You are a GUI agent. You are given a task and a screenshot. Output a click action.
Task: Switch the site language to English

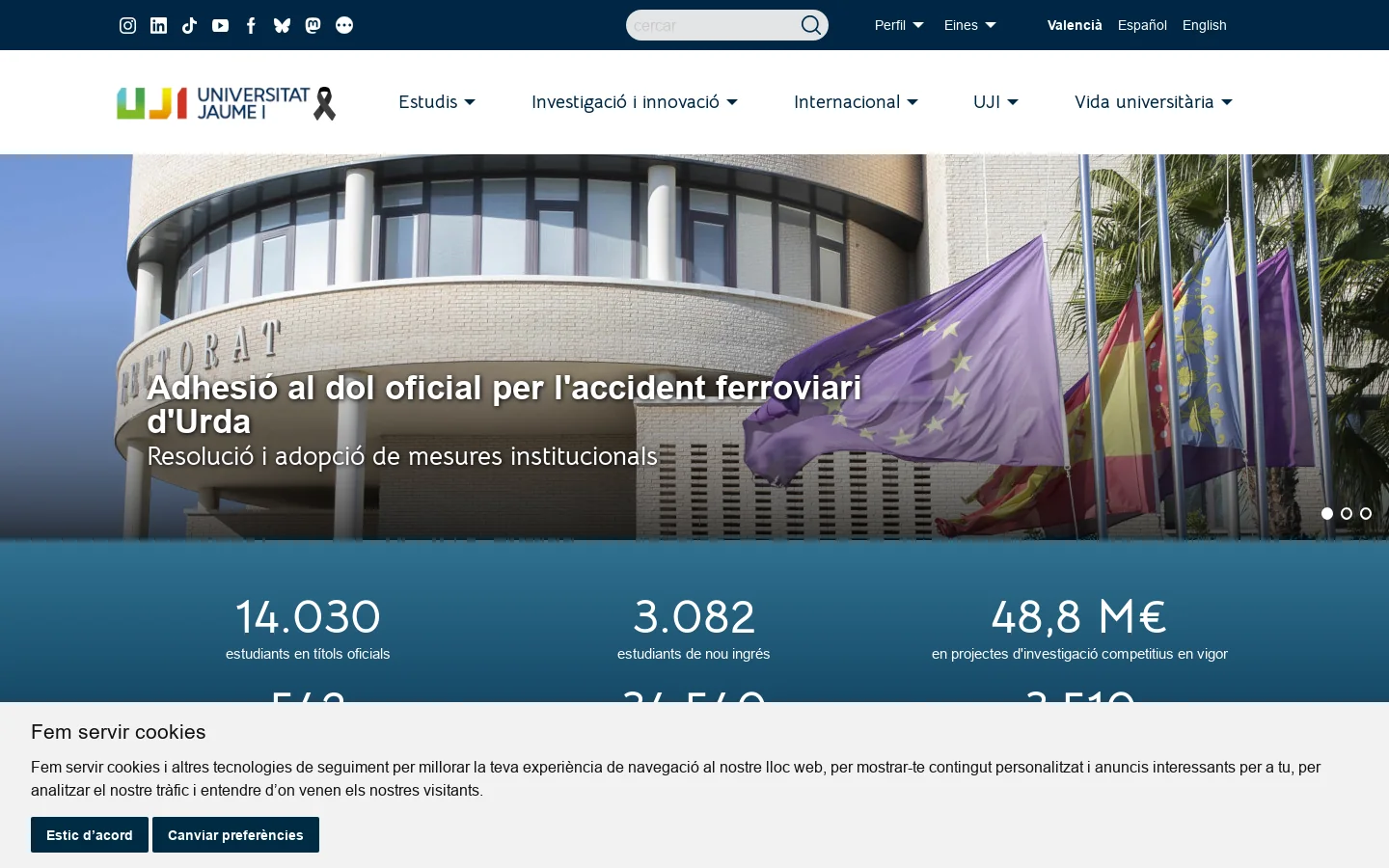click(1205, 25)
